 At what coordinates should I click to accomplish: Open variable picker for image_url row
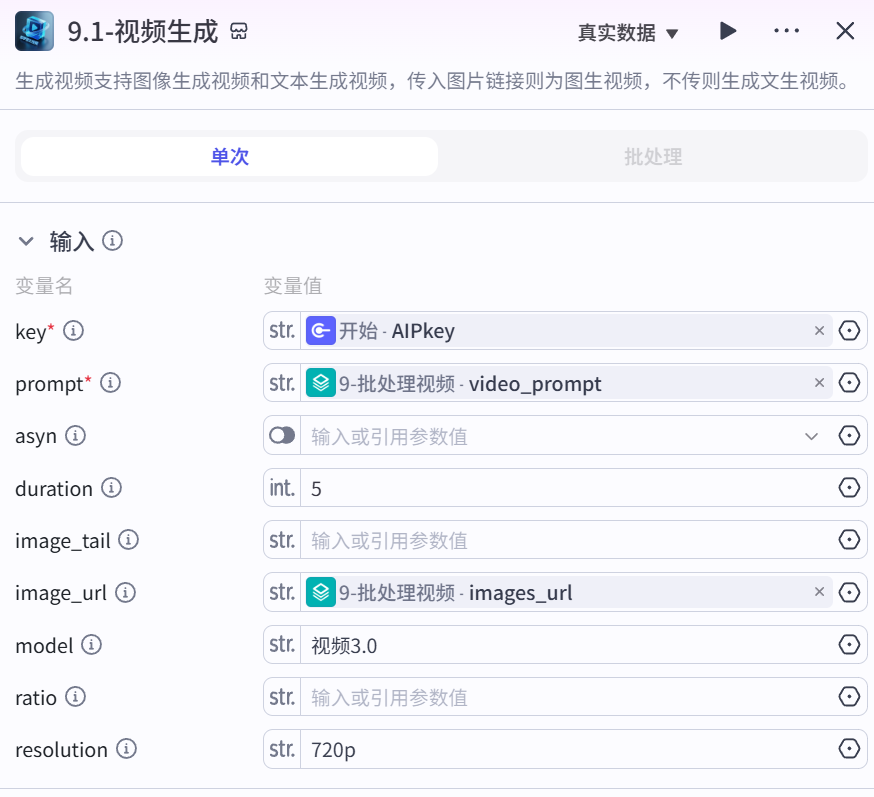849,592
